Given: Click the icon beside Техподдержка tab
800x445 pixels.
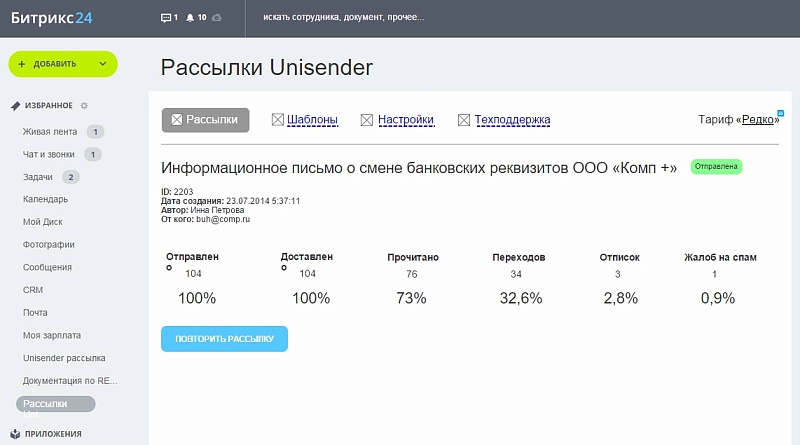Looking at the screenshot, I should pos(464,120).
